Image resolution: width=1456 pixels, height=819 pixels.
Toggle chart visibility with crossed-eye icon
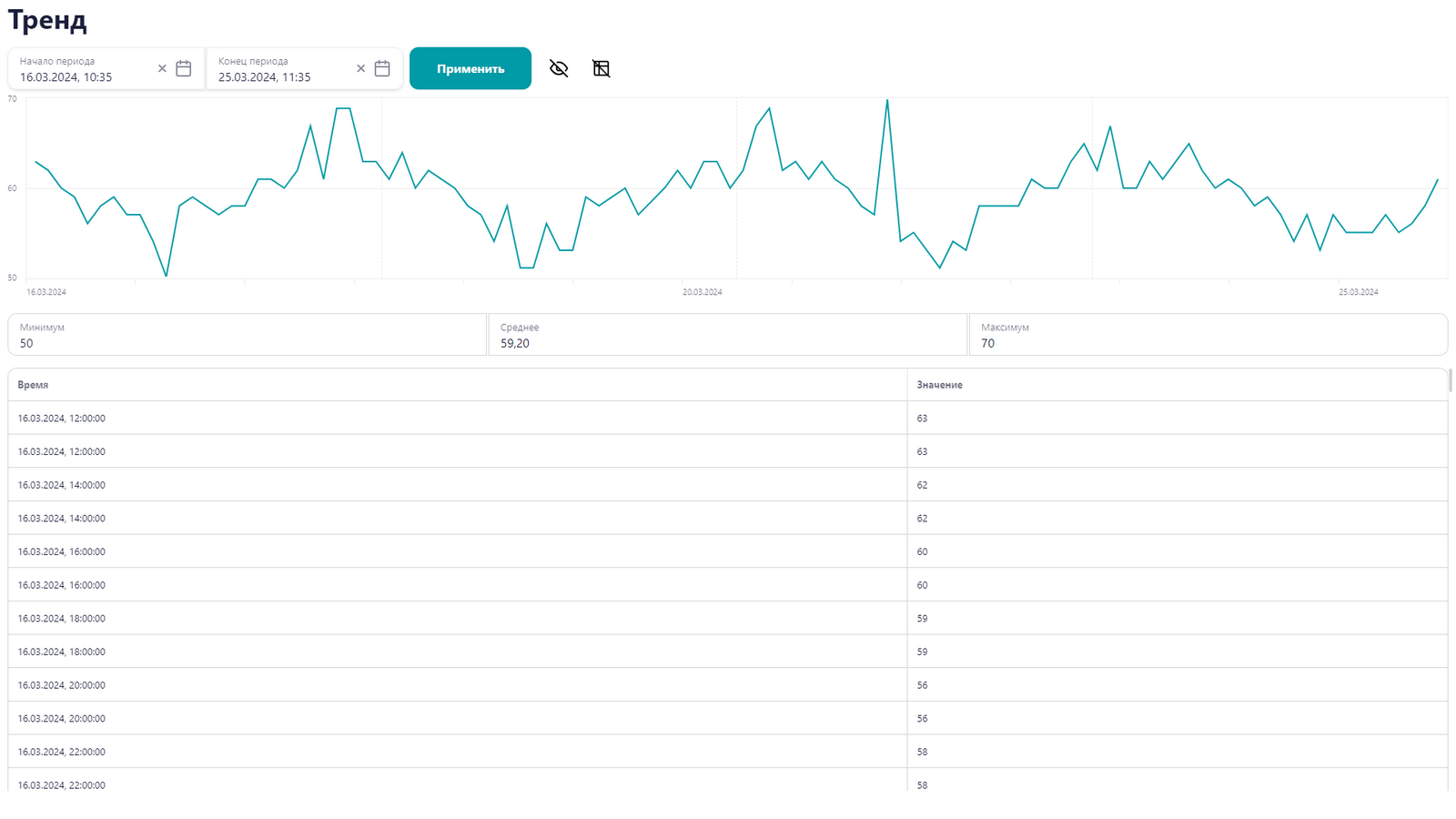pyautogui.click(x=559, y=69)
